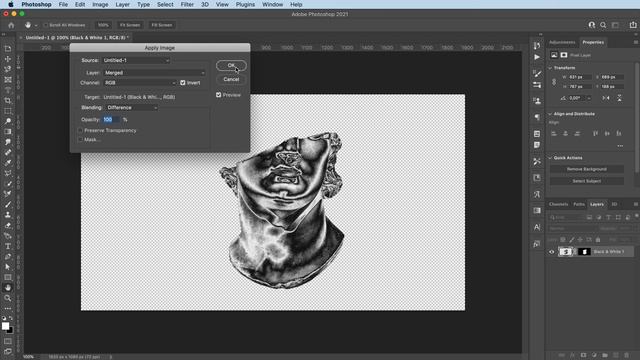Collapse the Transform section
This screenshot has height=360, width=640.
tap(550, 68)
